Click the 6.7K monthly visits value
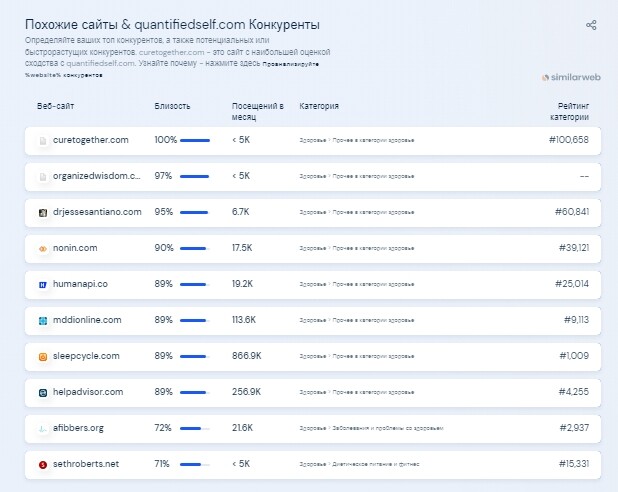Image resolution: width=618 pixels, height=492 pixels. pyautogui.click(x=240, y=212)
